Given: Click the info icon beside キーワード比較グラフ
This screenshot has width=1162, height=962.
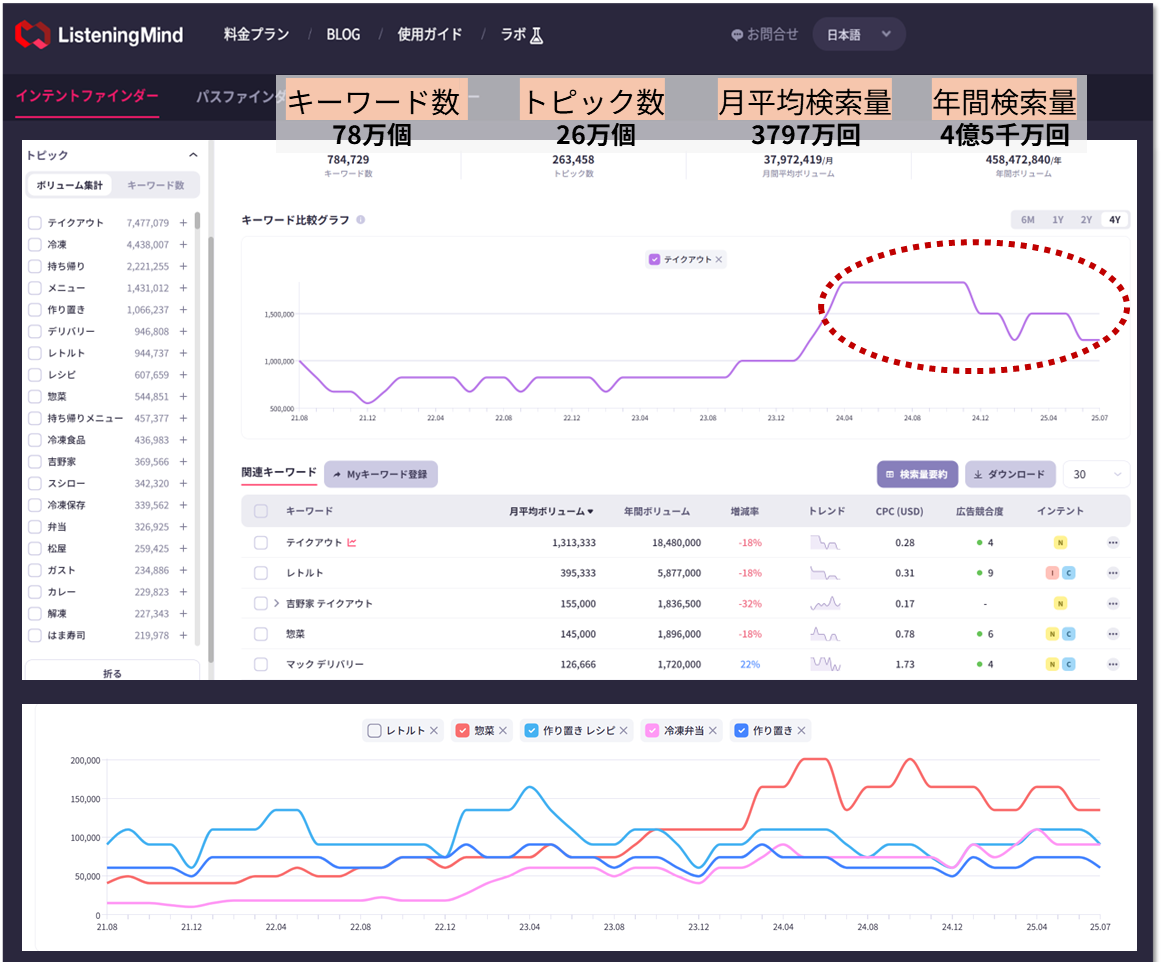Looking at the screenshot, I should pyautogui.click(x=360, y=220).
